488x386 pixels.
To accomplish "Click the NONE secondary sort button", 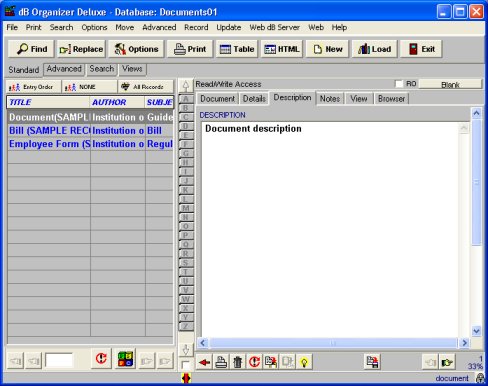I will [x=89, y=87].
